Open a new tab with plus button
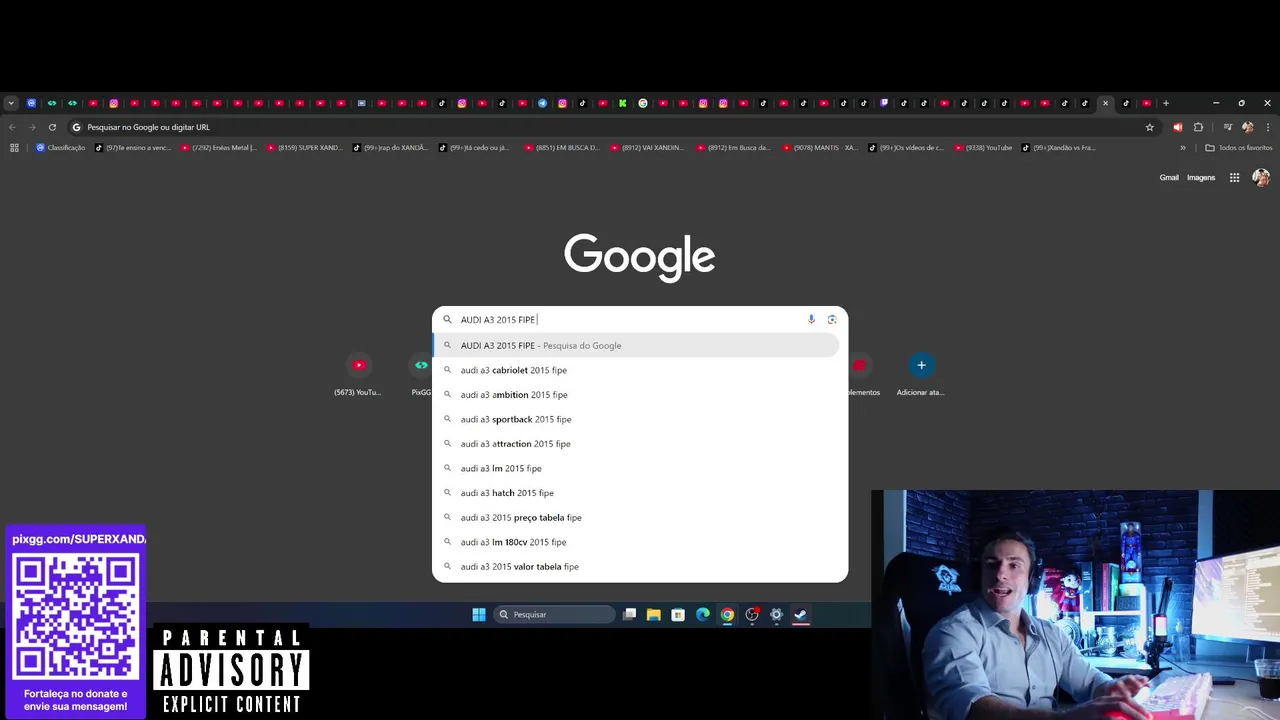The width and height of the screenshot is (1280, 720). coord(1166,103)
